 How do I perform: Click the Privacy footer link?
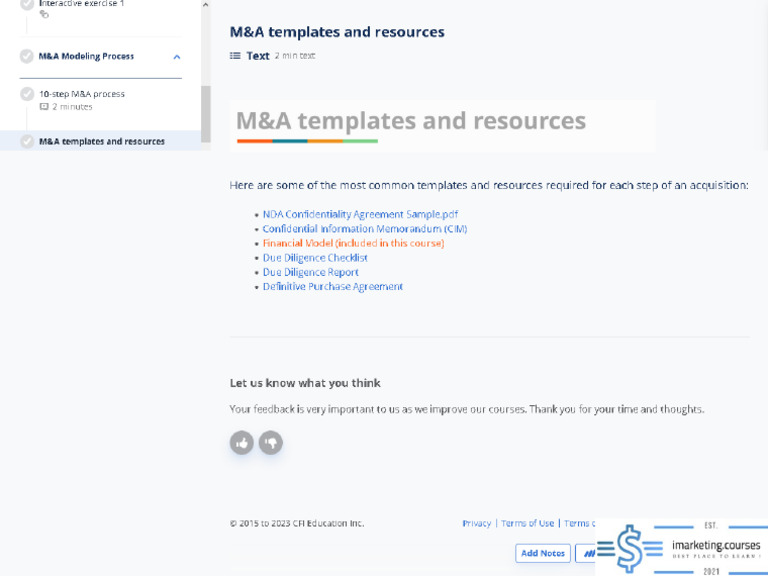pyautogui.click(x=477, y=523)
